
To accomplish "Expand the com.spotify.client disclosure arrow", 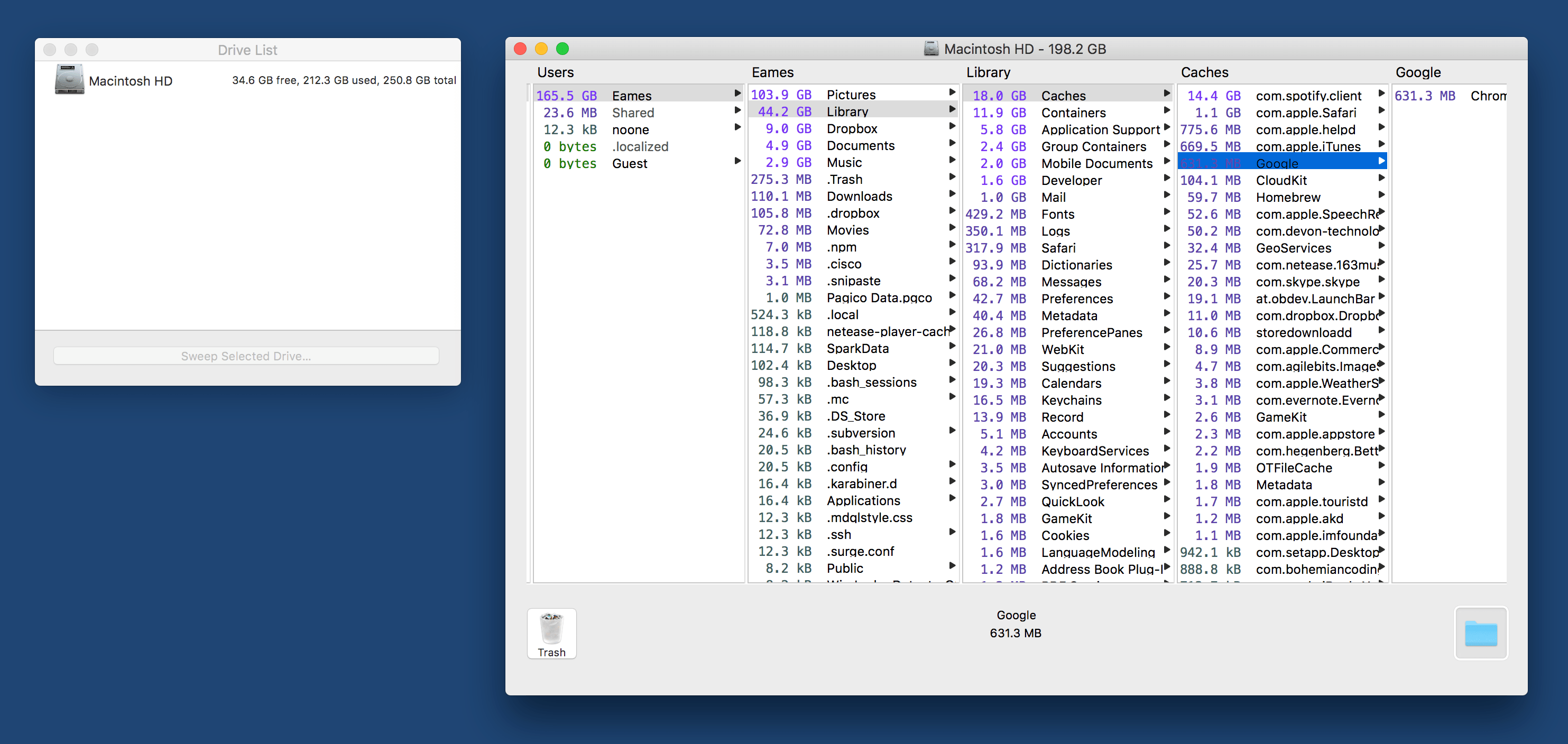I will click(x=1381, y=94).
